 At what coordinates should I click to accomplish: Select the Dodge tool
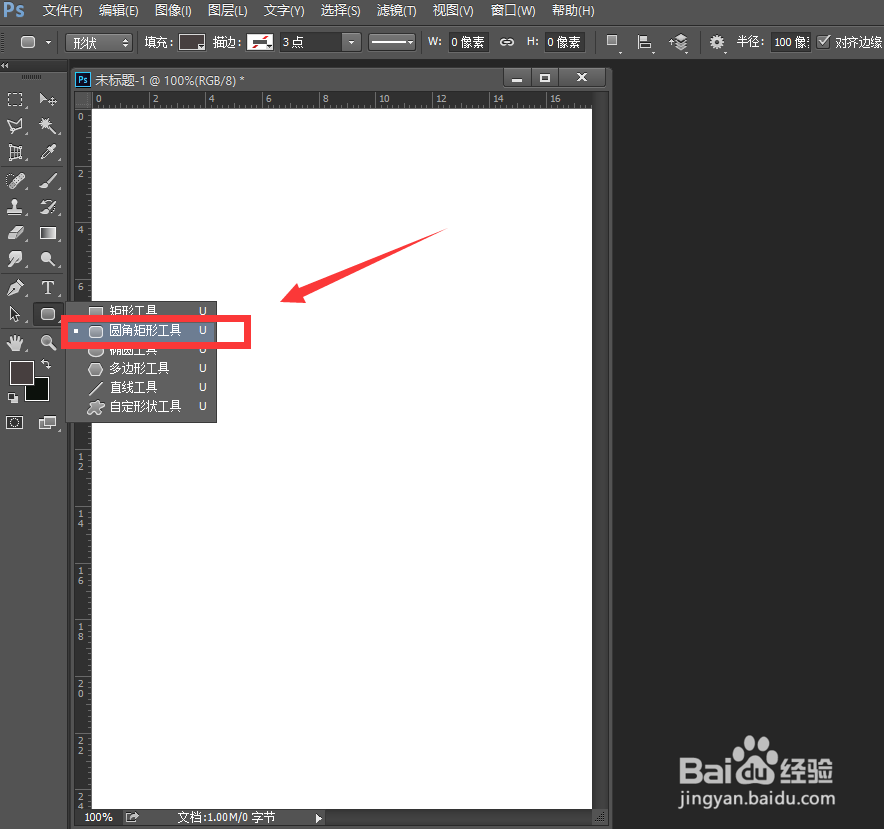coord(48,259)
